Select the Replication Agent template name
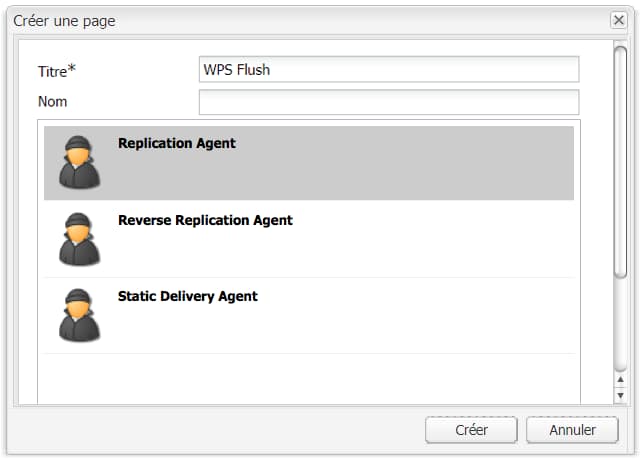The image size is (642, 463). (177, 143)
